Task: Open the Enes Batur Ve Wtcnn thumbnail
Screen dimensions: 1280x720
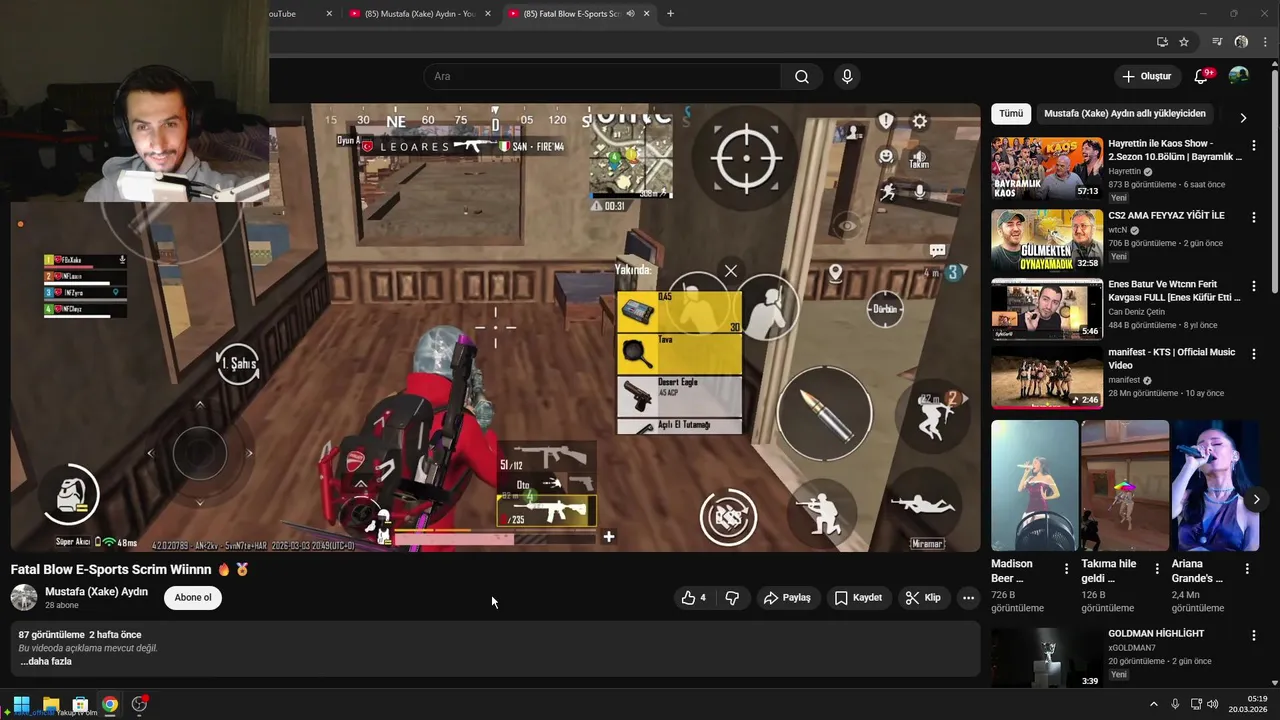Action: click(x=1047, y=309)
